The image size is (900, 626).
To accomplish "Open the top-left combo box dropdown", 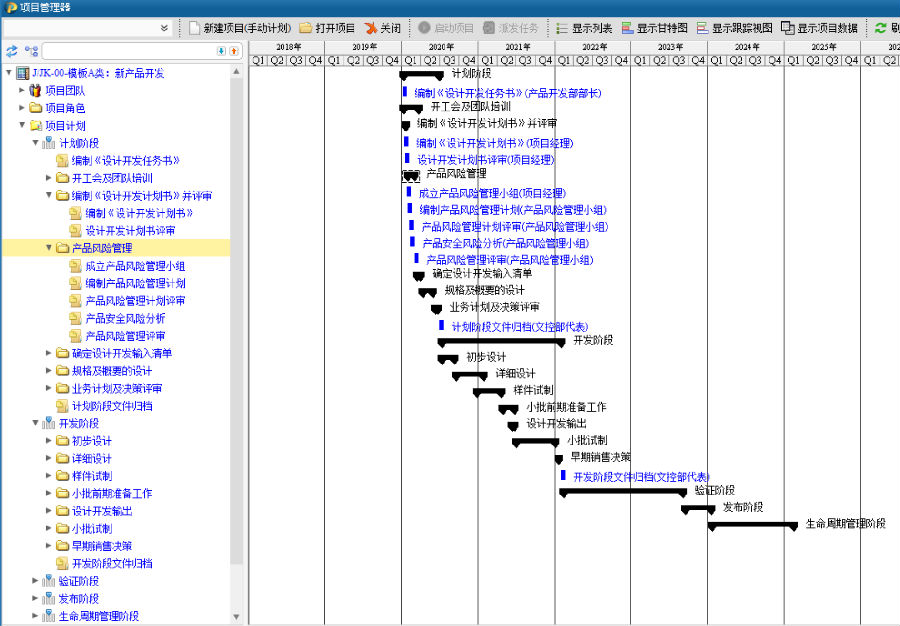I will tap(164, 28).
